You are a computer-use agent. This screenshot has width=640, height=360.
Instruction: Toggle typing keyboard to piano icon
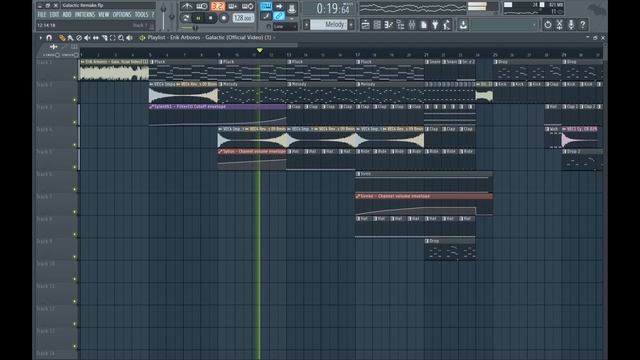click(266, 6)
